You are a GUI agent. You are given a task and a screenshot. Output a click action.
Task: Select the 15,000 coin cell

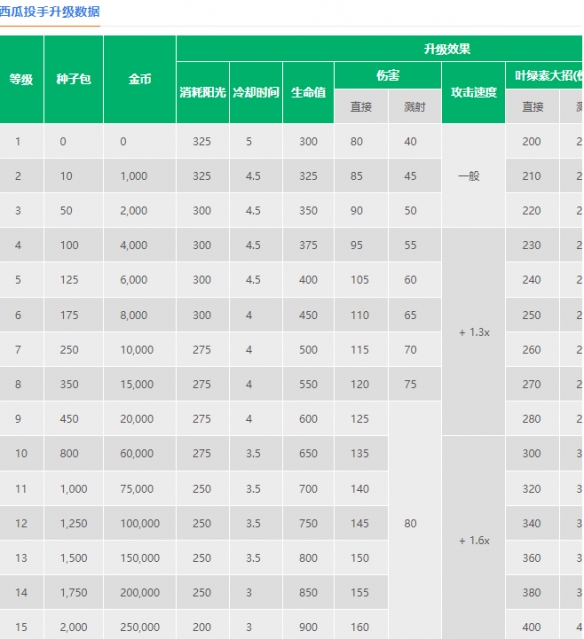140,384
